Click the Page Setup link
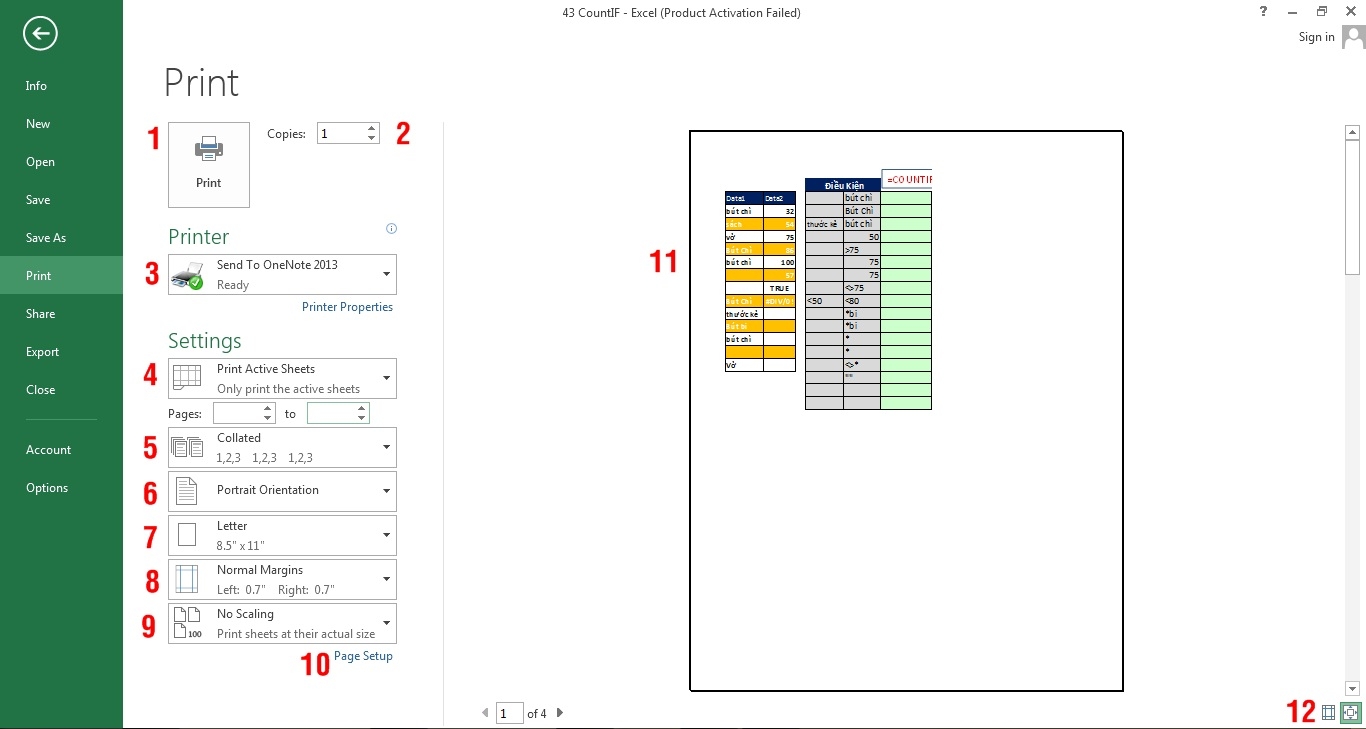The width and height of the screenshot is (1366, 729). pyautogui.click(x=363, y=656)
